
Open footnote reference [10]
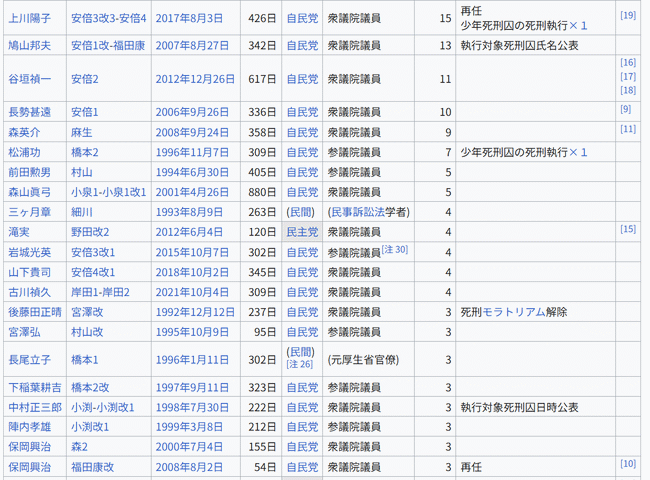click(628, 464)
